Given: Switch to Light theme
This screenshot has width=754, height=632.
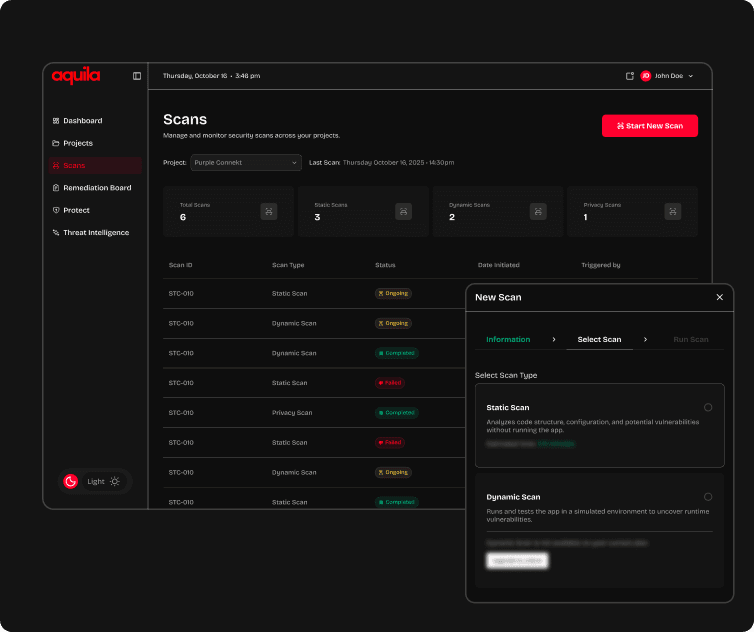Looking at the screenshot, I should pyautogui.click(x=104, y=481).
